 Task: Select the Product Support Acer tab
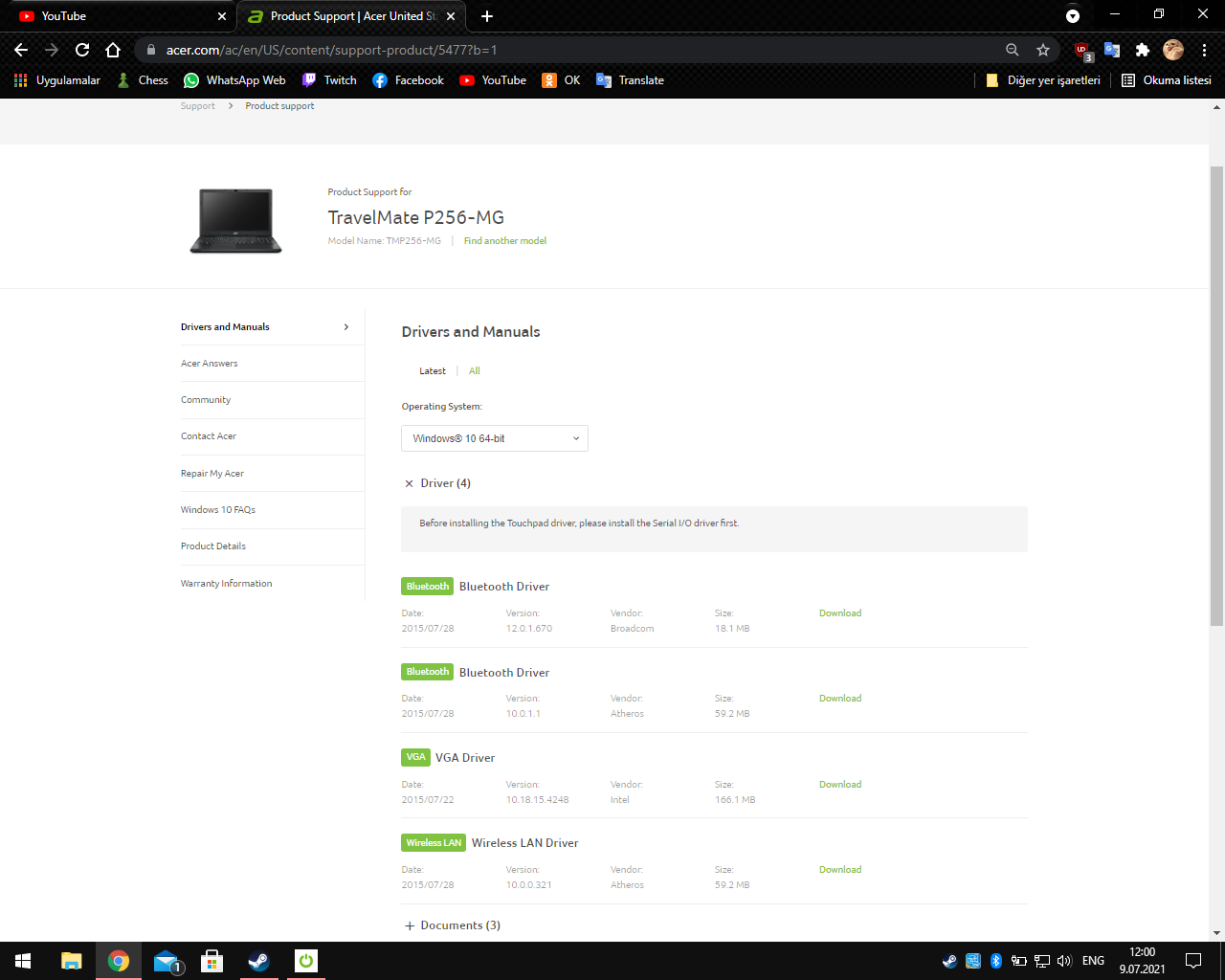coord(351,16)
